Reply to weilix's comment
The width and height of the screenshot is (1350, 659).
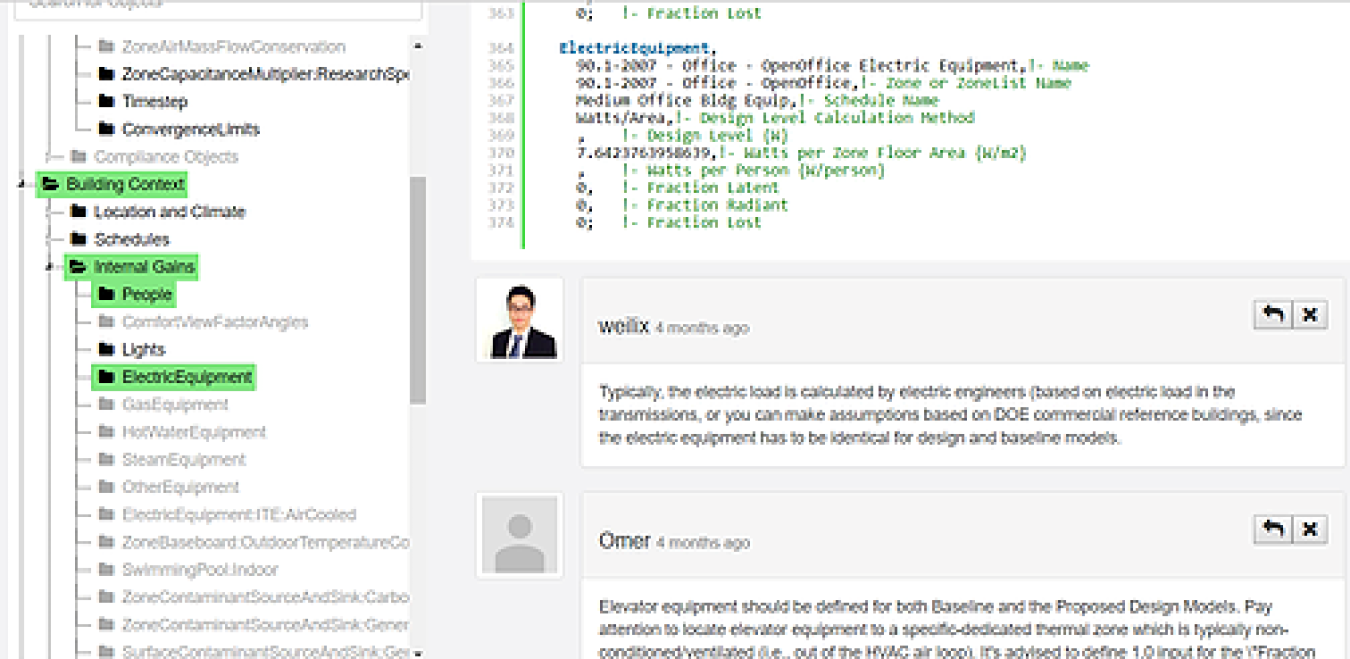[x=1273, y=315]
